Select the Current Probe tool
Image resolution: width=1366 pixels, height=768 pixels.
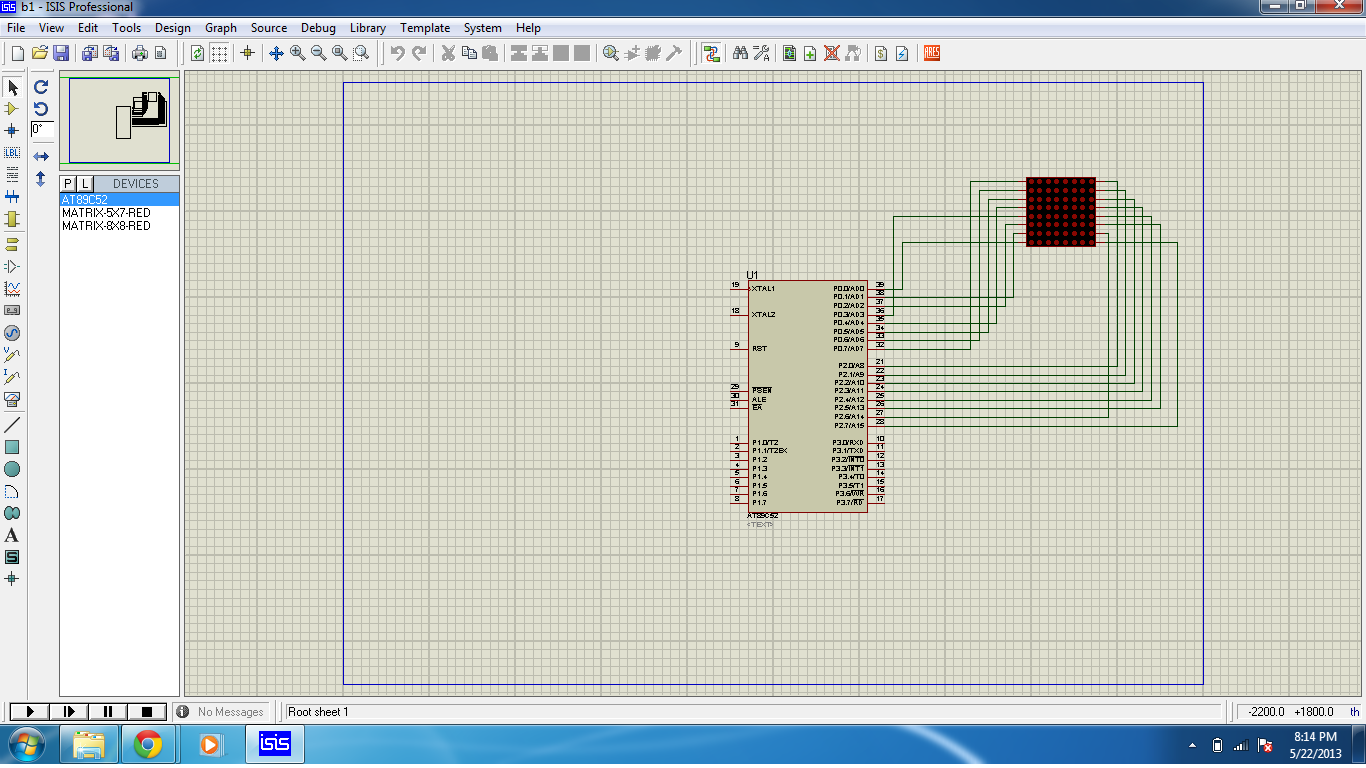click(12, 376)
